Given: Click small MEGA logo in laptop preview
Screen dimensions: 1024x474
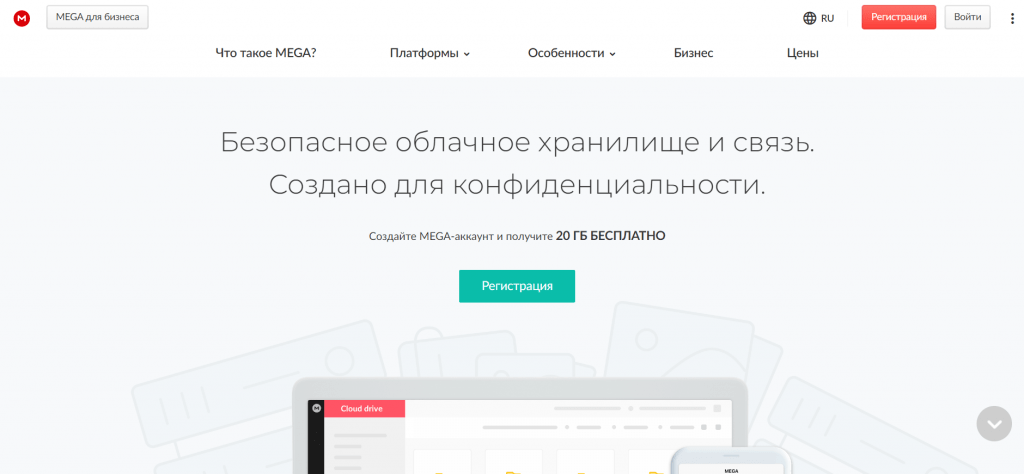Looking at the screenshot, I should coord(317,409).
